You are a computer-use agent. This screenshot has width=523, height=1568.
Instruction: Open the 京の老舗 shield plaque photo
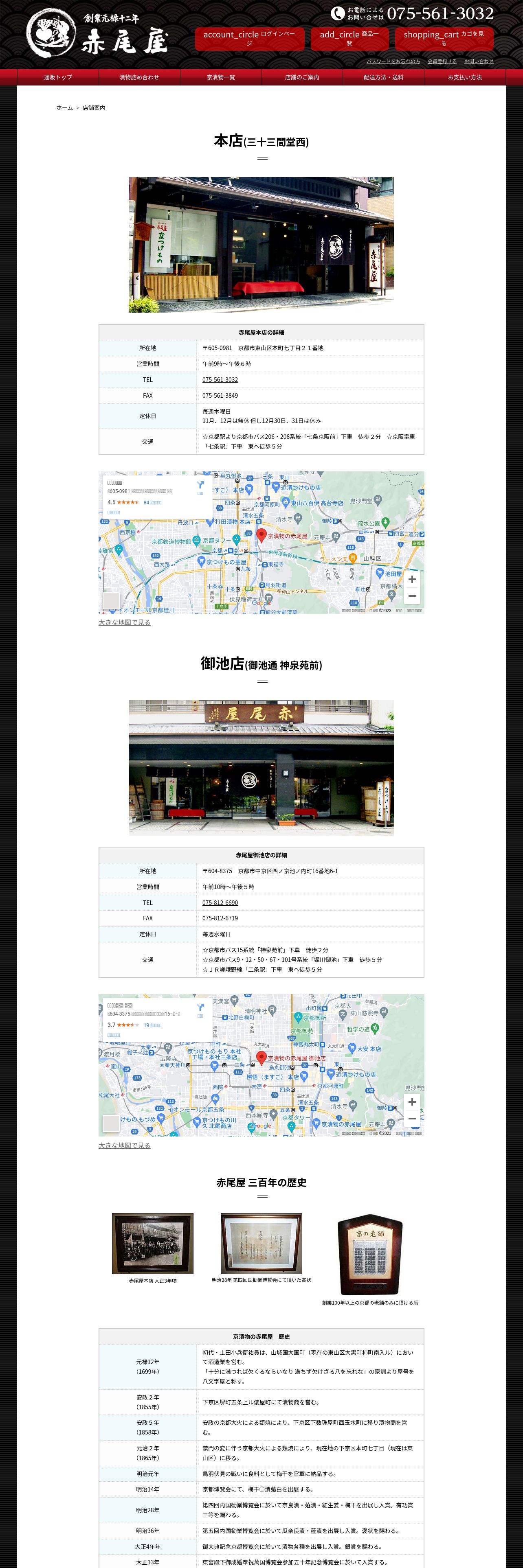point(370,1255)
